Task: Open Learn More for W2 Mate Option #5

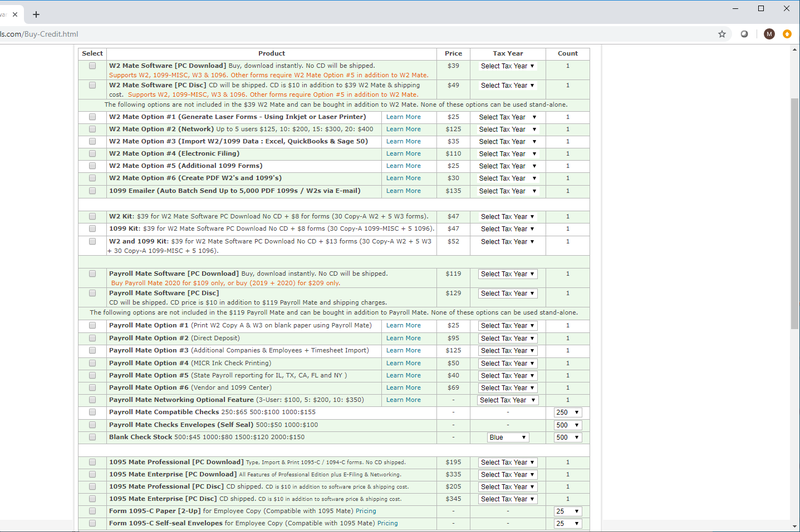Action: 404,166
